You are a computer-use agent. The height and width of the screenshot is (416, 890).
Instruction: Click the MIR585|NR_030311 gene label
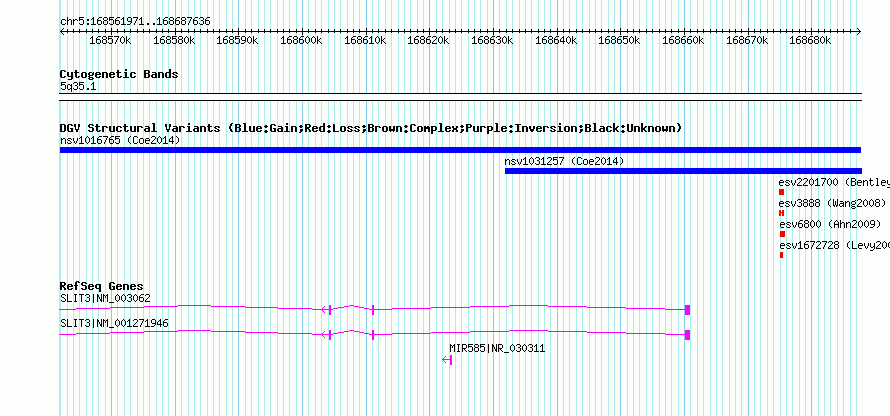497,348
